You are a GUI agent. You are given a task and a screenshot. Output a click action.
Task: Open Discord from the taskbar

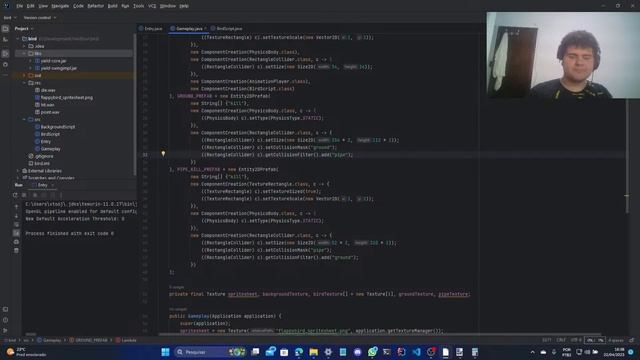click(358, 352)
